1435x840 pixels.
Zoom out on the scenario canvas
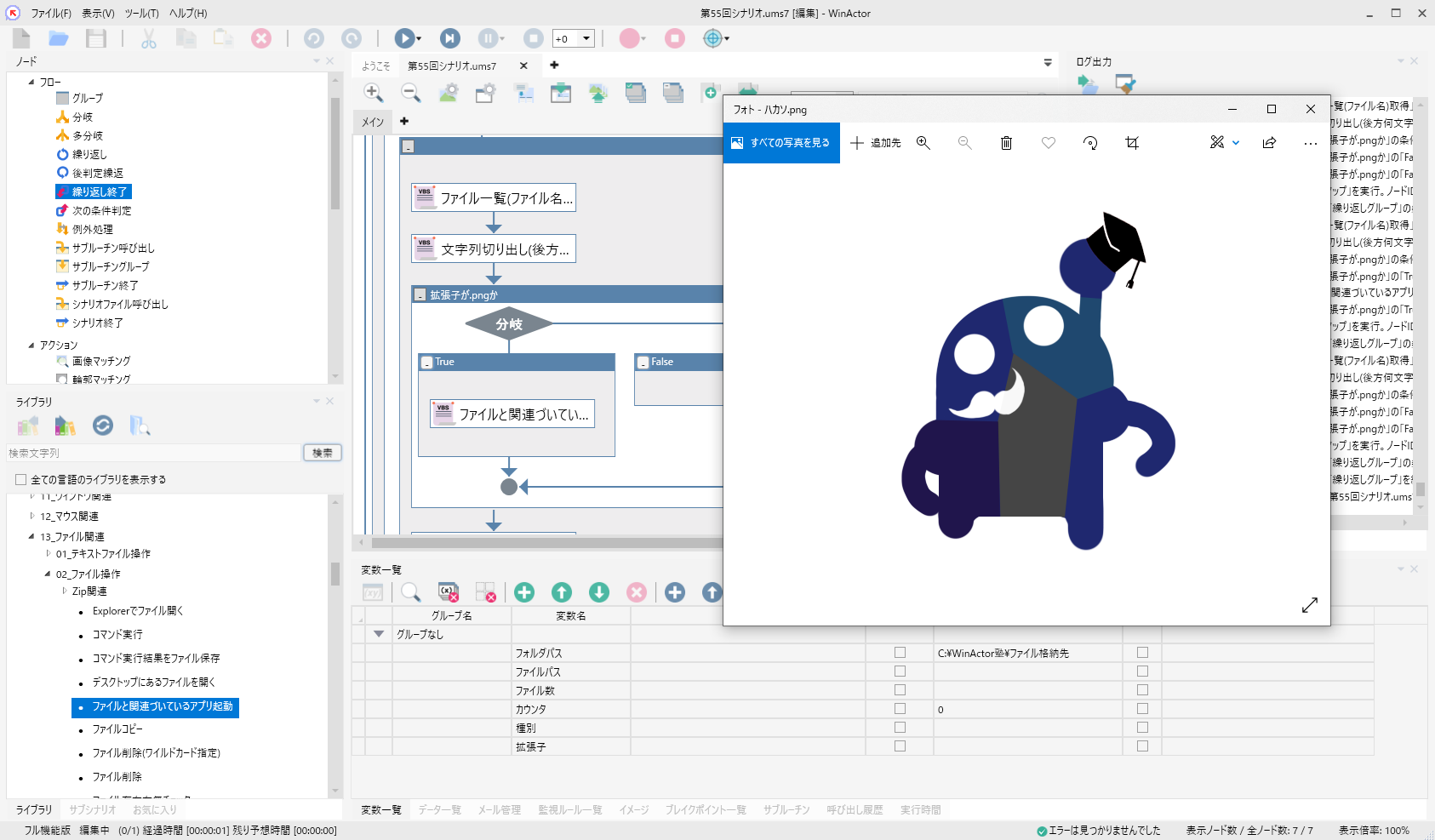(410, 93)
